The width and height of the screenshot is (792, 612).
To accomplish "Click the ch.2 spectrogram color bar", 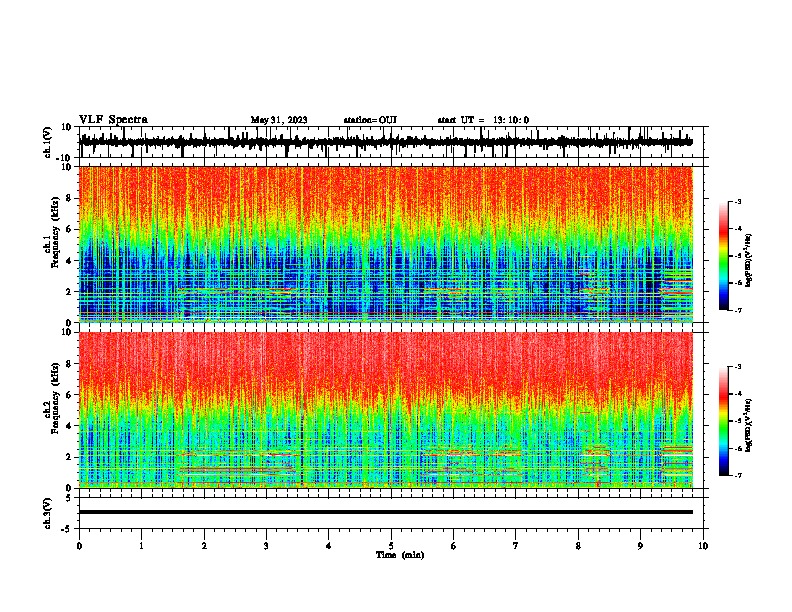I will (723, 421).
